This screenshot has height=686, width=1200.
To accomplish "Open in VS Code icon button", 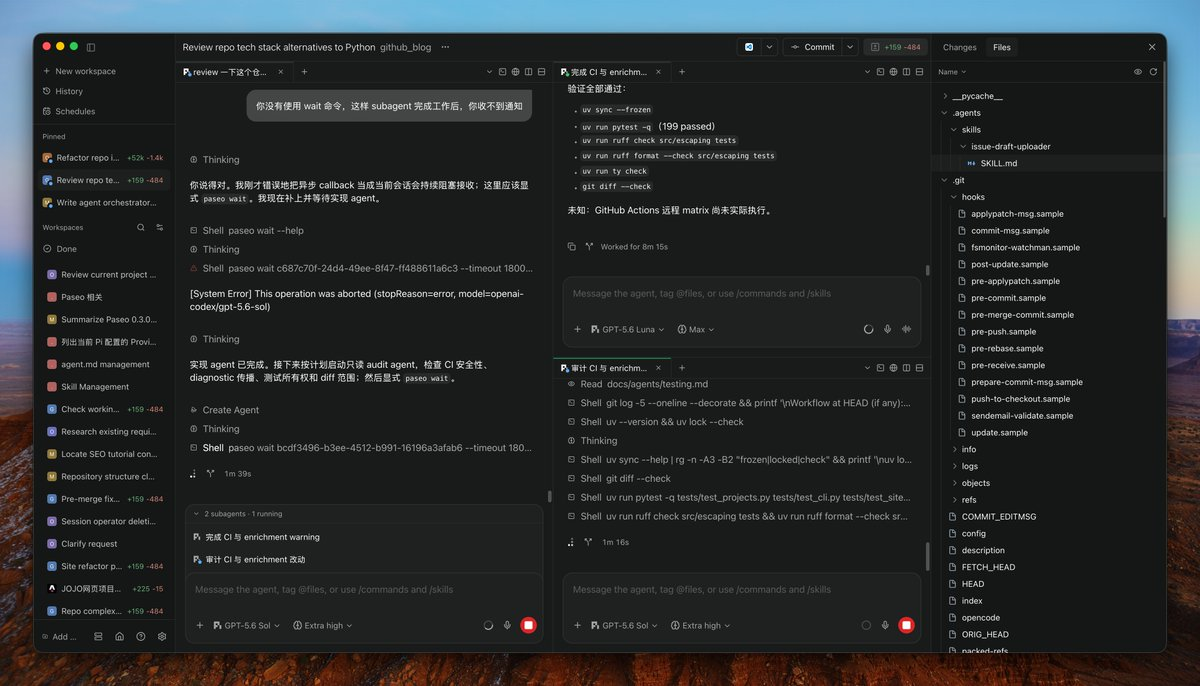I will coord(749,47).
